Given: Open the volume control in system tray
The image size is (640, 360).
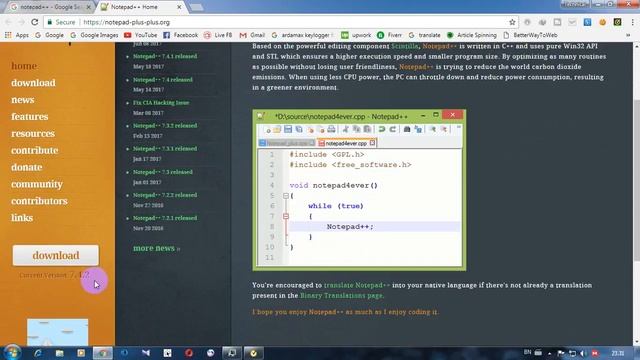Looking at the screenshot, I should click(583, 353).
